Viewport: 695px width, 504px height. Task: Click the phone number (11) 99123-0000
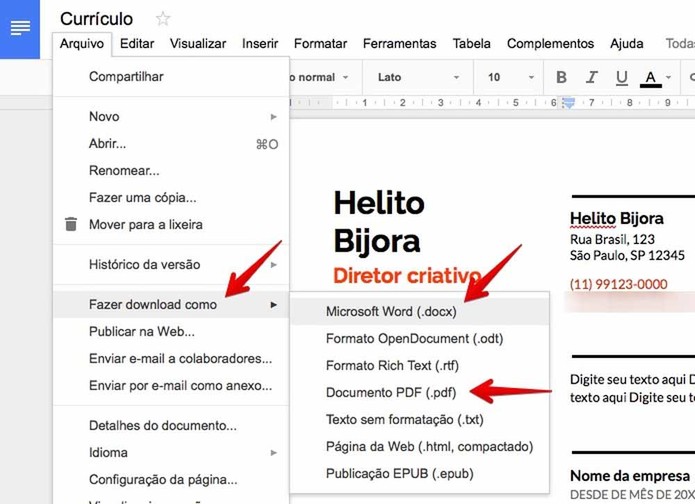pyautogui.click(x=619, y=284)
